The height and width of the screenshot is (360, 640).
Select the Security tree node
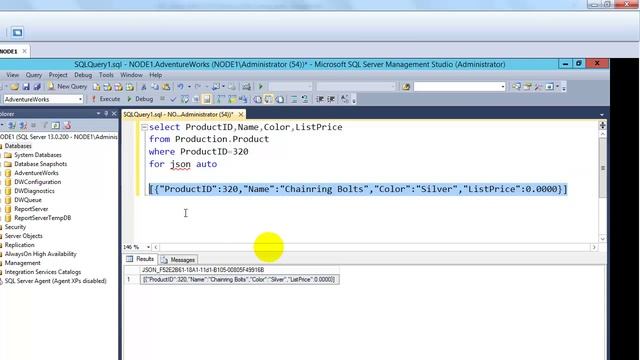[15, 227]
